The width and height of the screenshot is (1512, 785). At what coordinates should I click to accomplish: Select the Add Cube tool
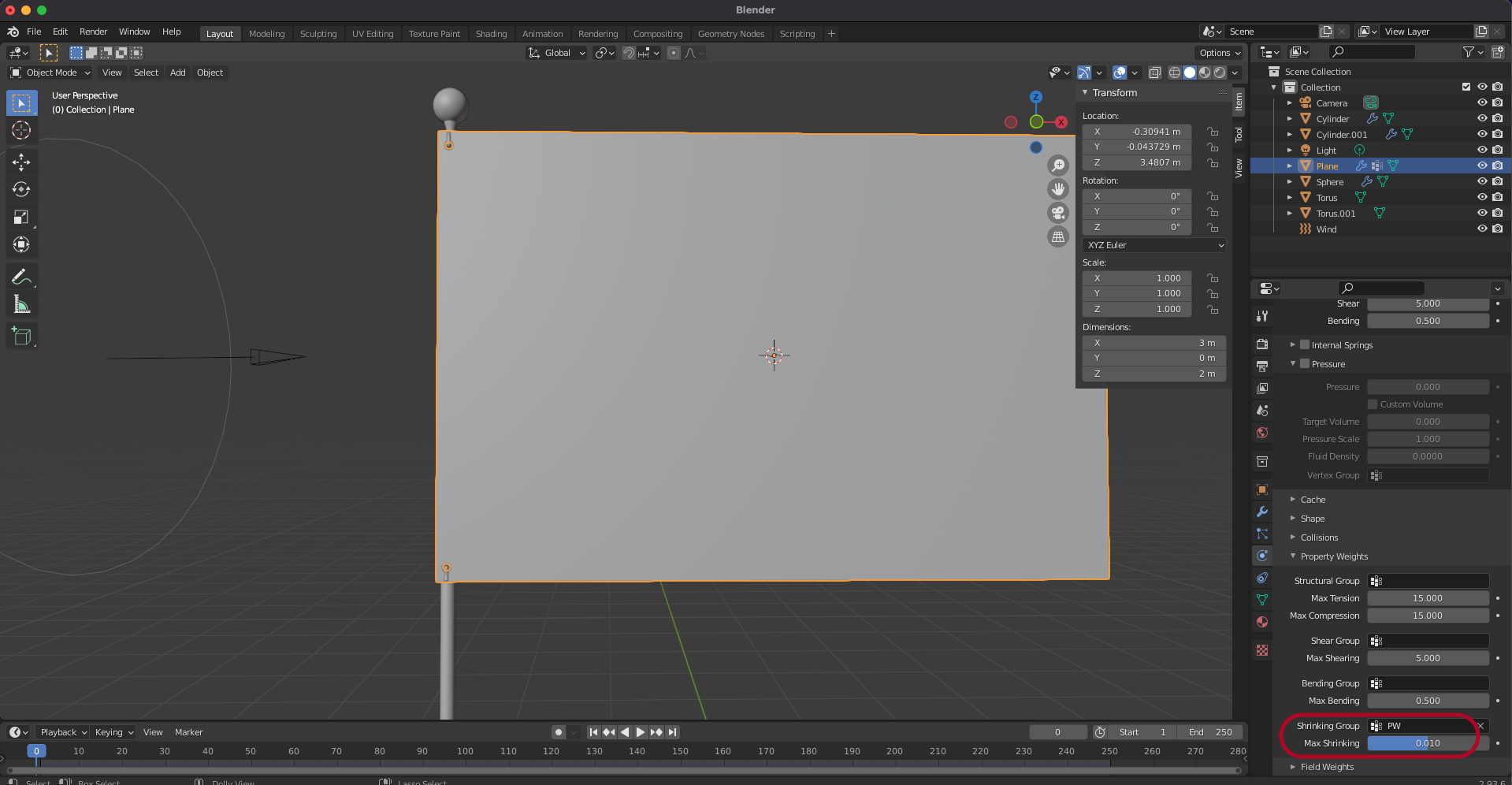21,337
